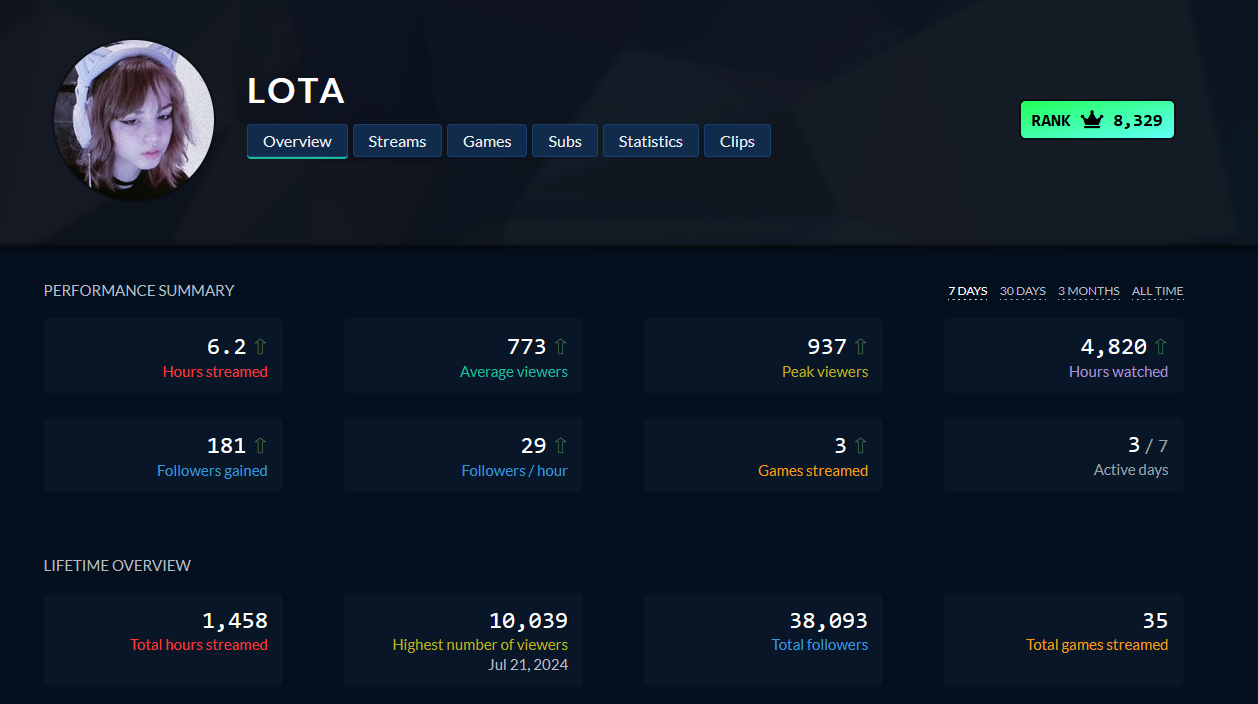Click the crown icon in rank badge
Viewport: 1258px width, 704px height.
pos(1091,120)
